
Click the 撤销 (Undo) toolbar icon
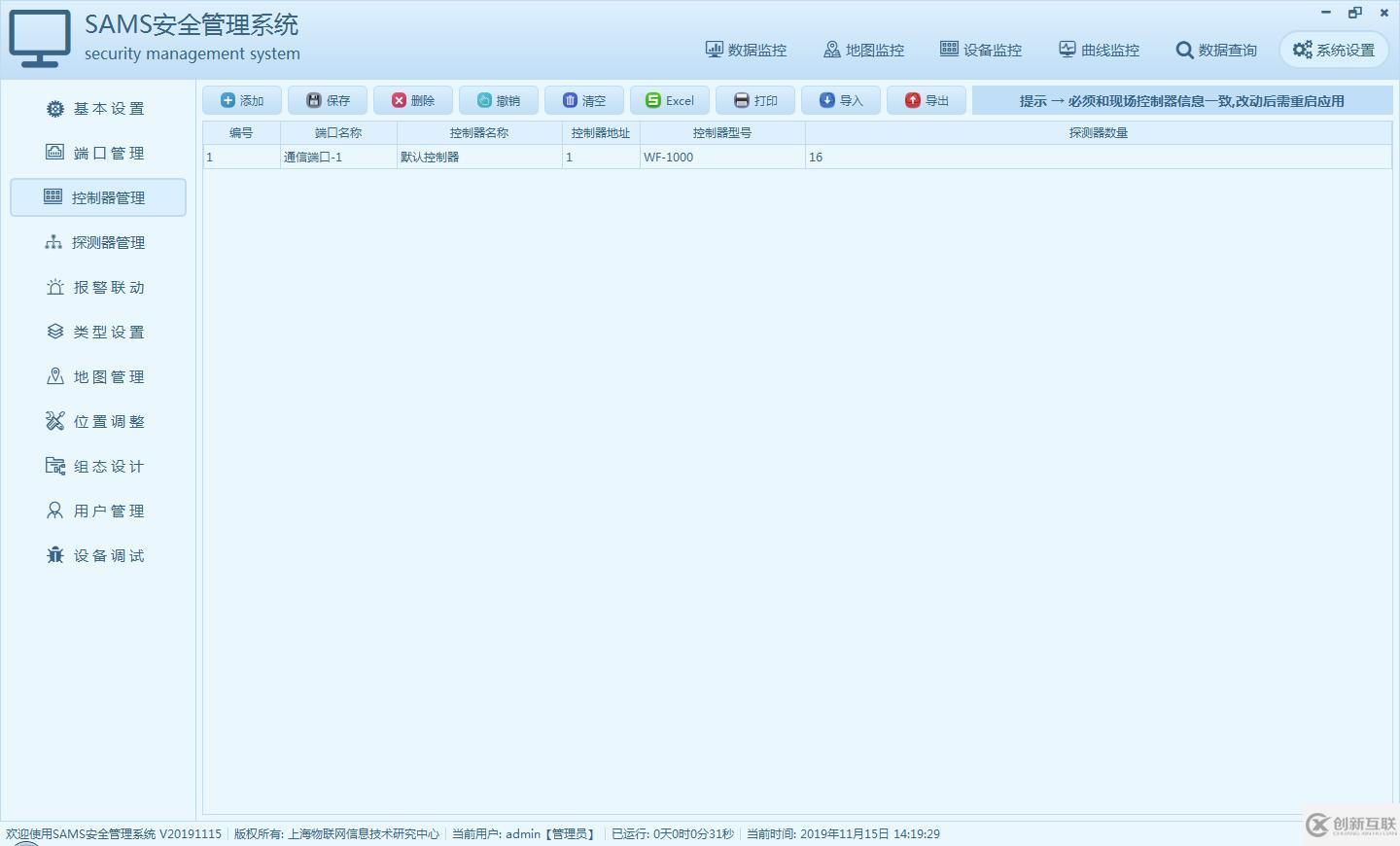tap(498, 99)
